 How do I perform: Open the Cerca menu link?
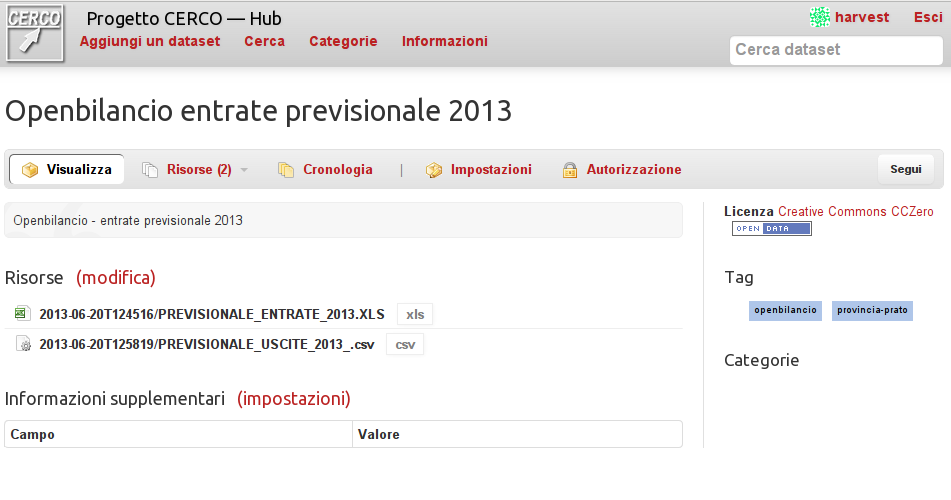click(264, 41)
